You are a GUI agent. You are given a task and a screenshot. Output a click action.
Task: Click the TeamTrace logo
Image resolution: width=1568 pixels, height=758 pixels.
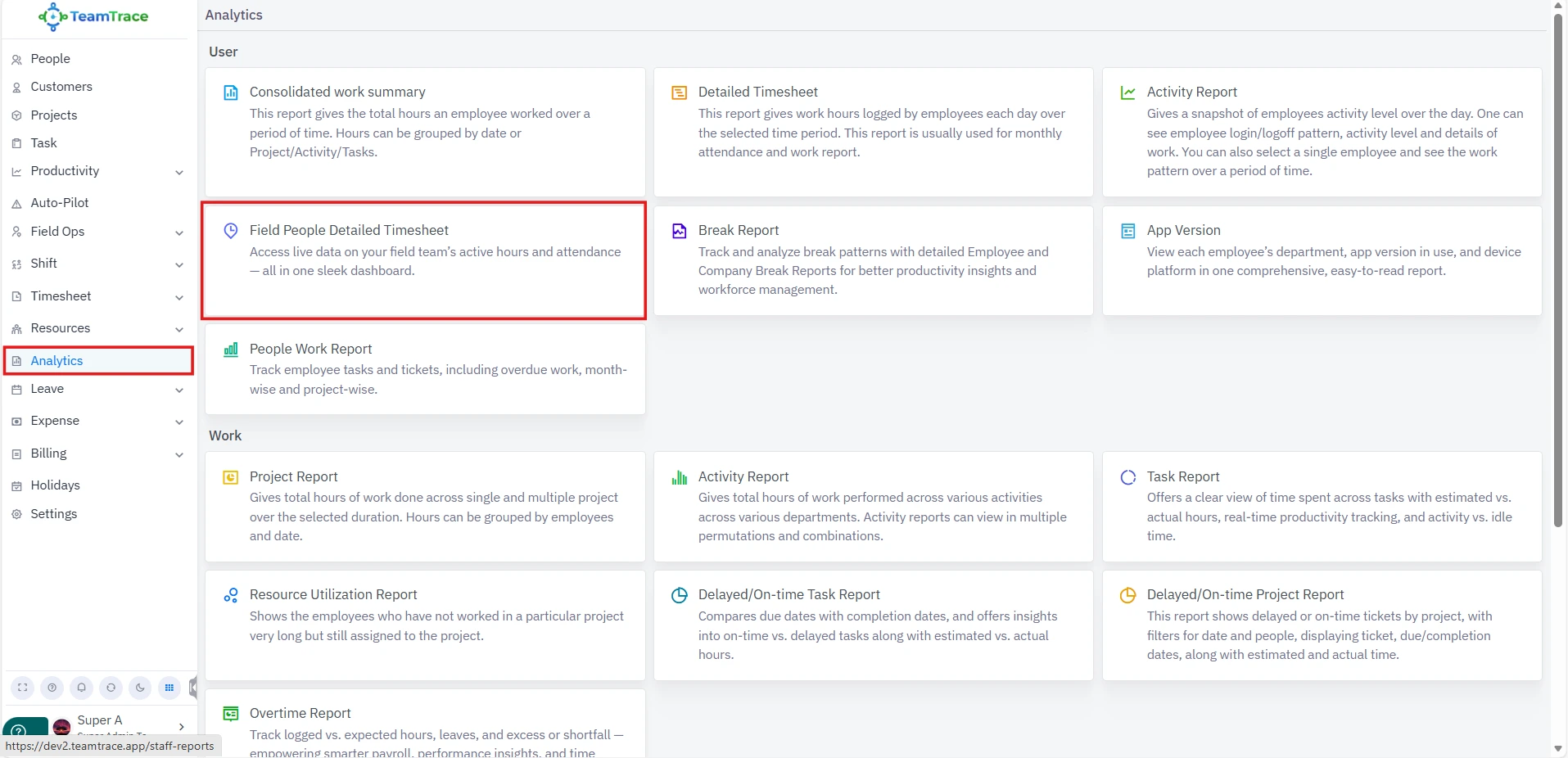tap(94, 16)
